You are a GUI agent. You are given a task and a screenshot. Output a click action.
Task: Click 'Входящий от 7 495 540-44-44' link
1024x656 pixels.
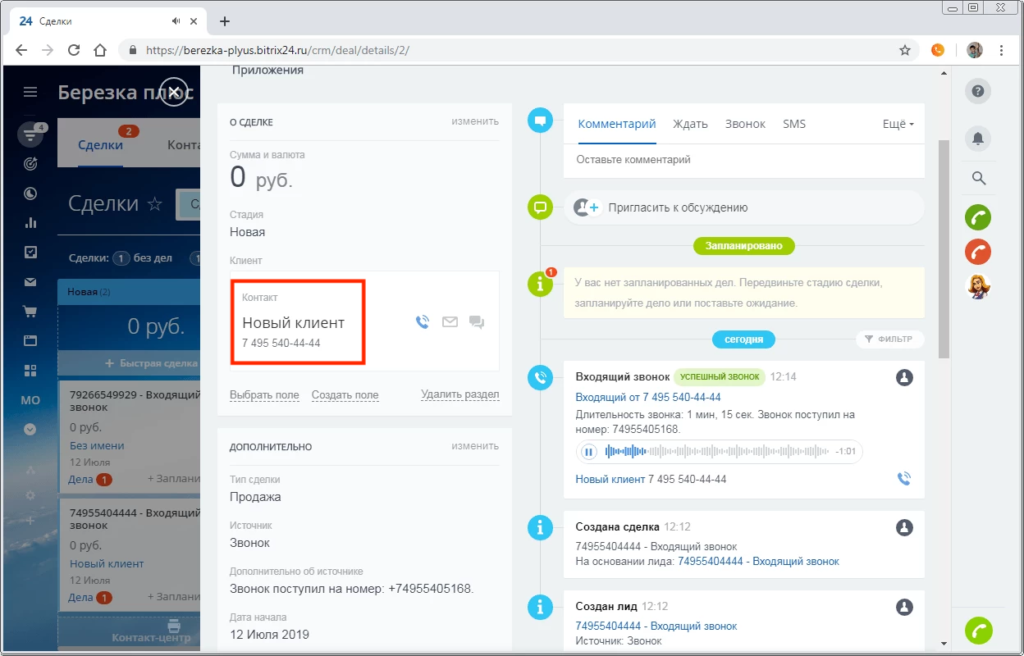click(648, 397)
